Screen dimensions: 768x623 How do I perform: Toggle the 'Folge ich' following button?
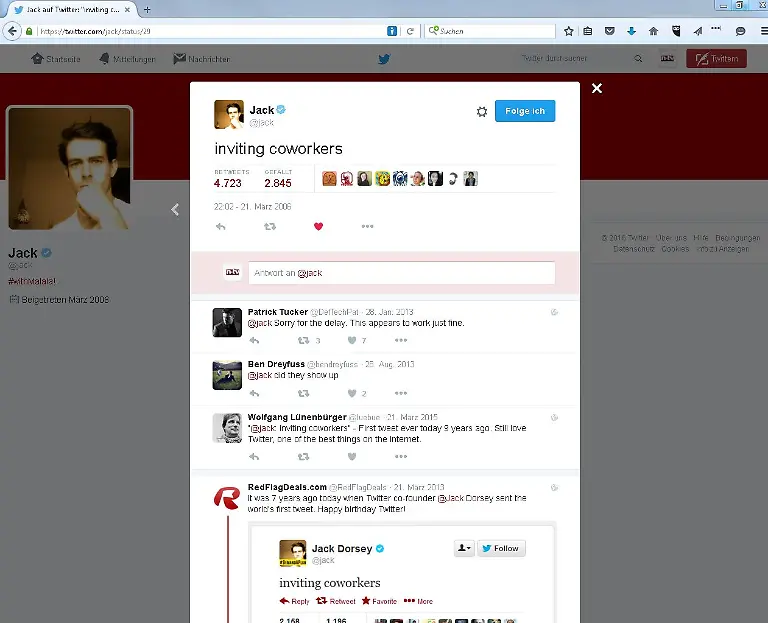pyautogui.click(x=525, y=111)
